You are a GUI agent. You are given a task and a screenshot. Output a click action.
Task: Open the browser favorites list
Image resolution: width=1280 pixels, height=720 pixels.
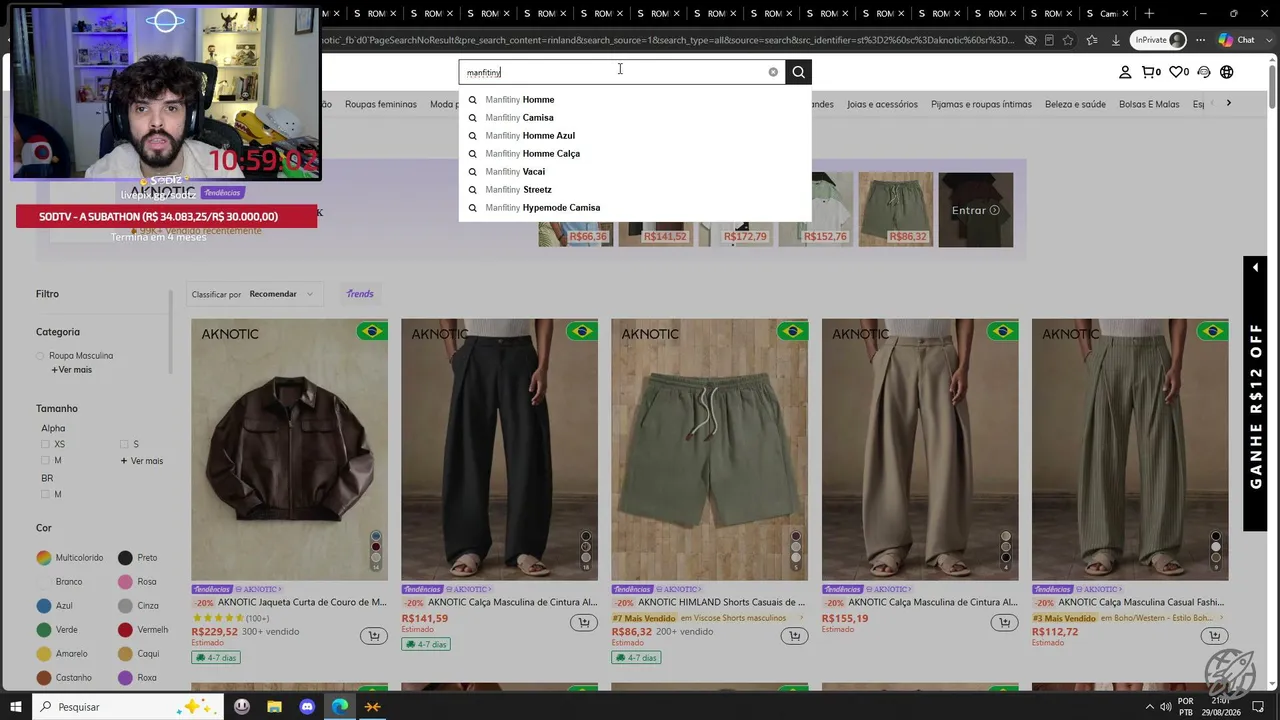tap(1092, 40)
